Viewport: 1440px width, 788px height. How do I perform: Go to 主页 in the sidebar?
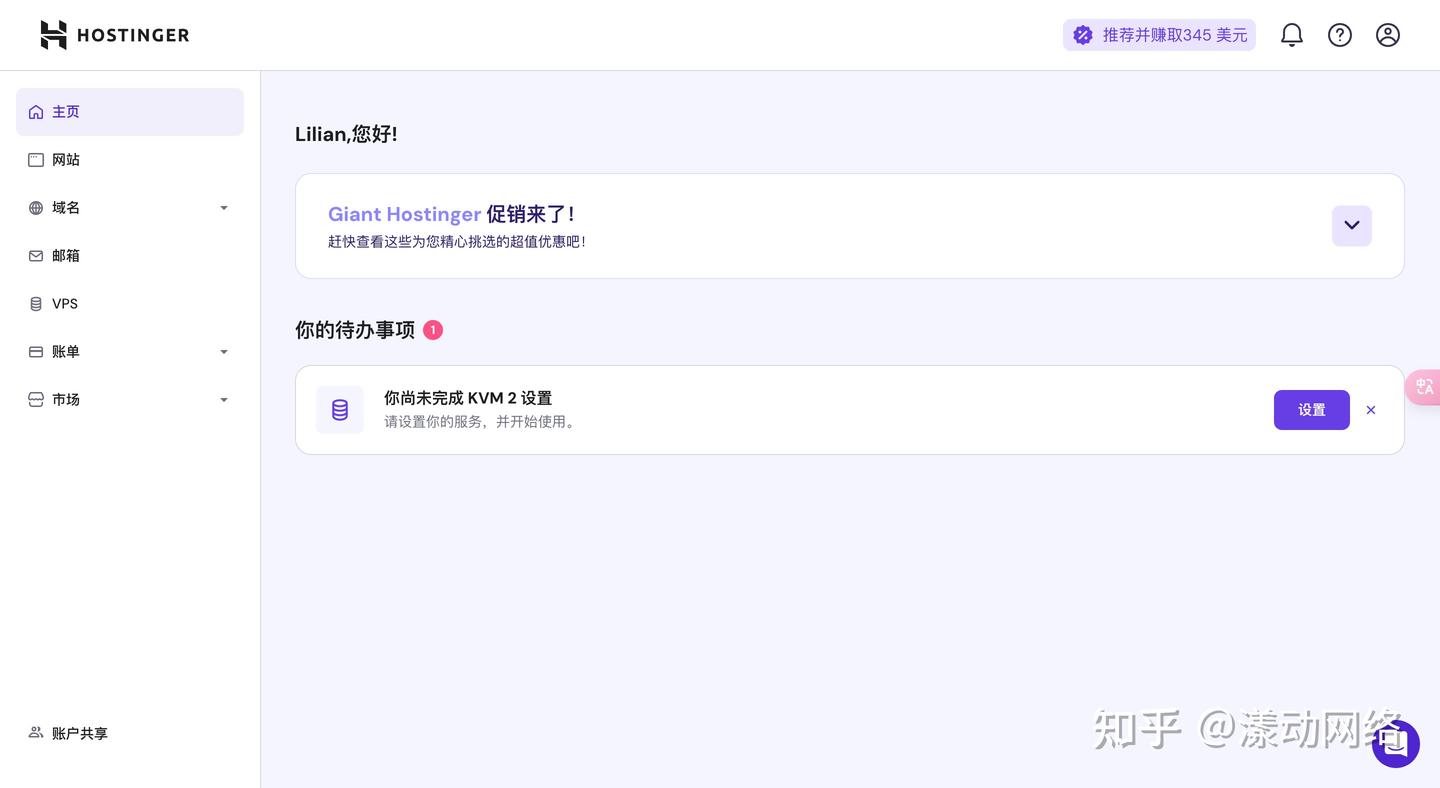tap(130, 112)
